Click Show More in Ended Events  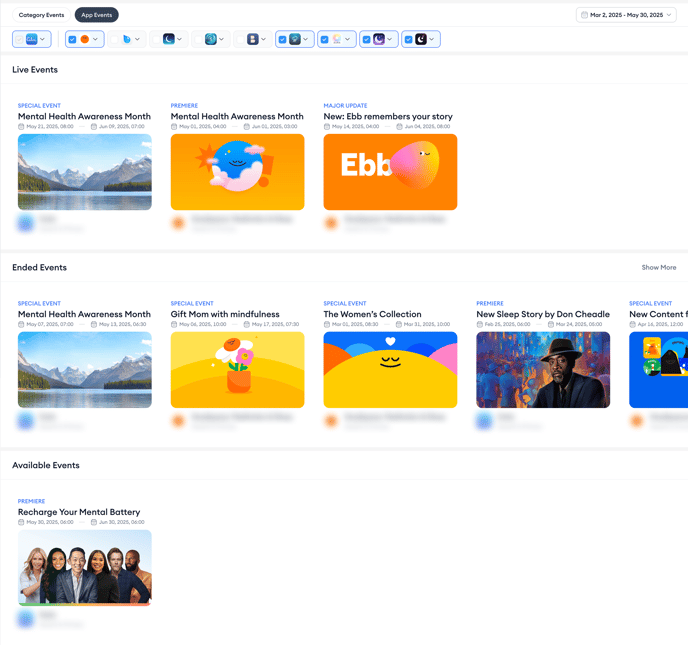tap(658, 268)
